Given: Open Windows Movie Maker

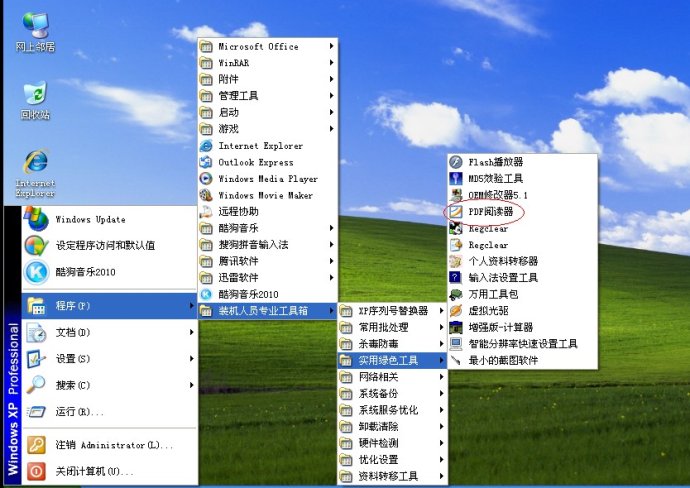Looking at the screenshot, I should point(268,195).
